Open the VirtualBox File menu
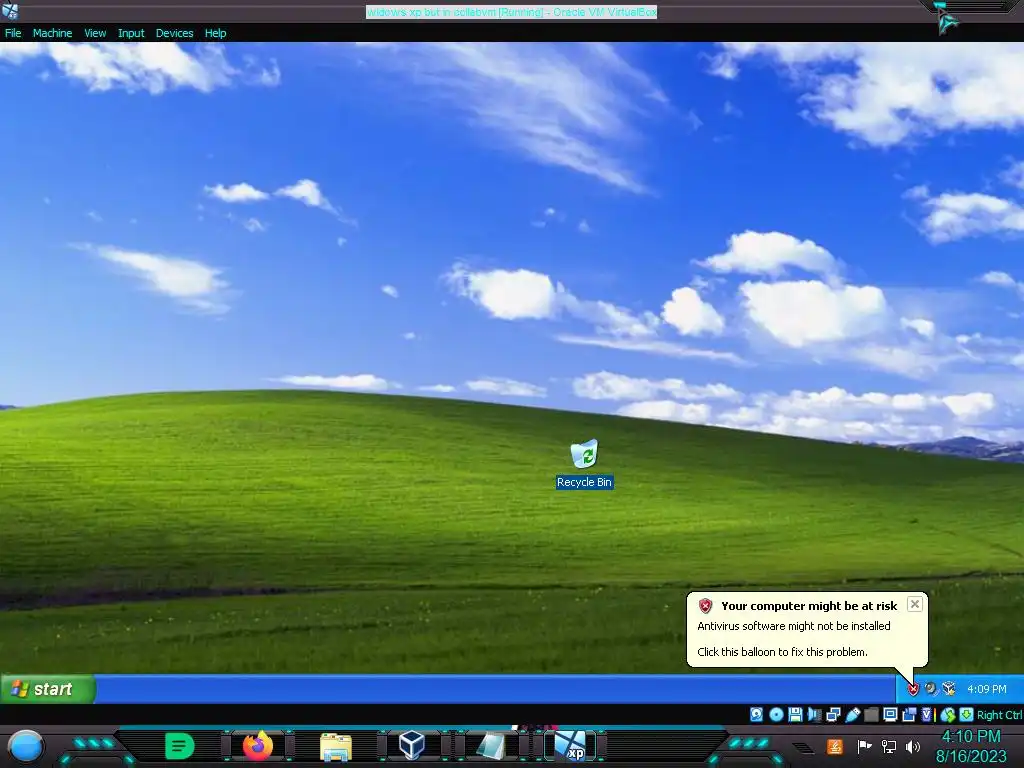 point(13,33)
